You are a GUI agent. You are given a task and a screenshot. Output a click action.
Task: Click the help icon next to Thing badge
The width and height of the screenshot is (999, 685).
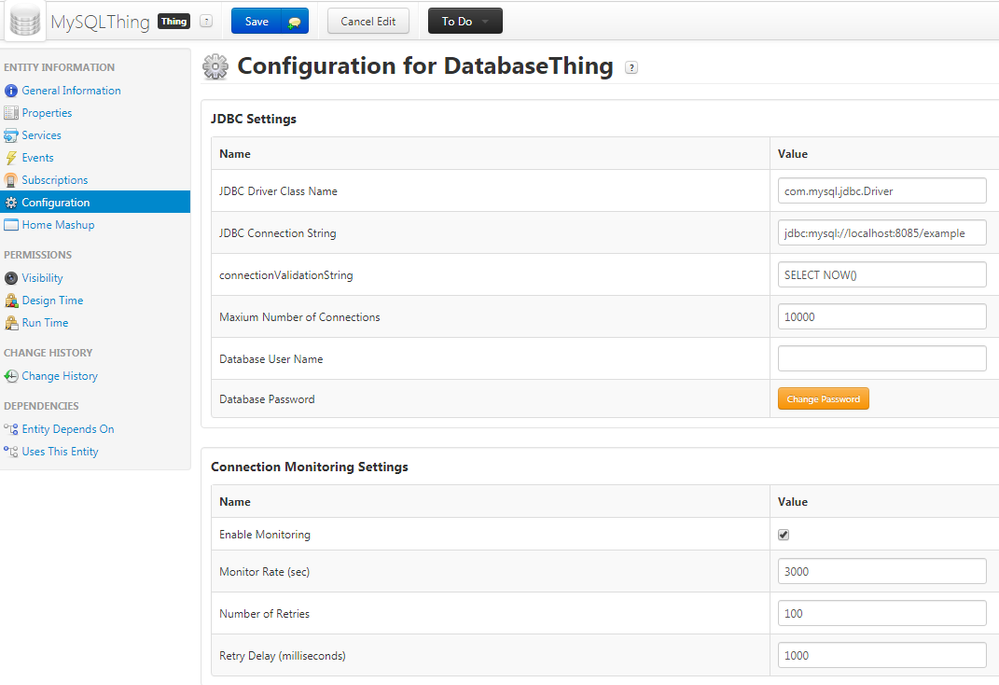[x=206, y=21]
